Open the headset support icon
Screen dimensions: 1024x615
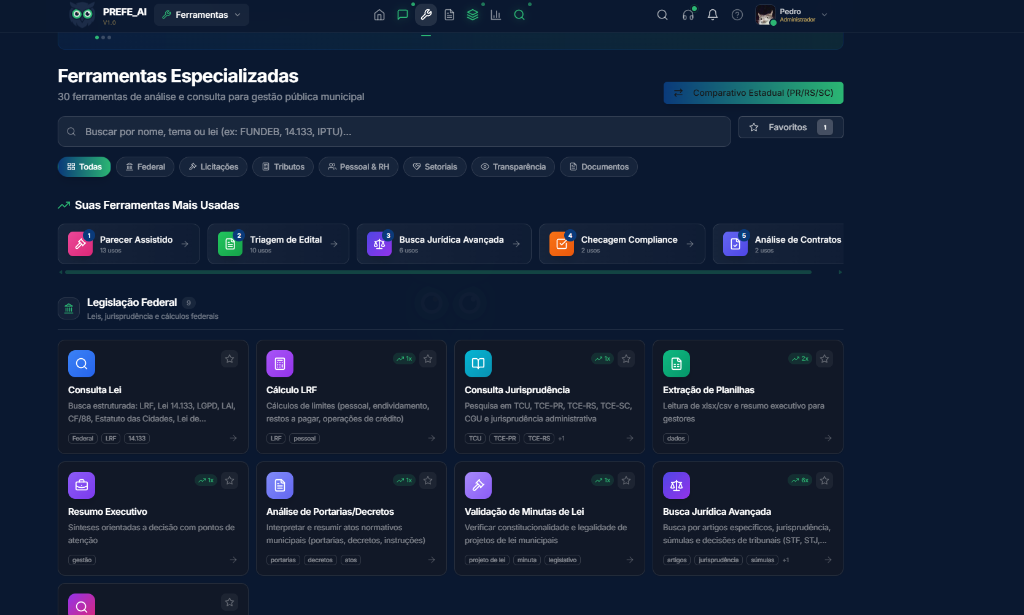coord(688,14)
